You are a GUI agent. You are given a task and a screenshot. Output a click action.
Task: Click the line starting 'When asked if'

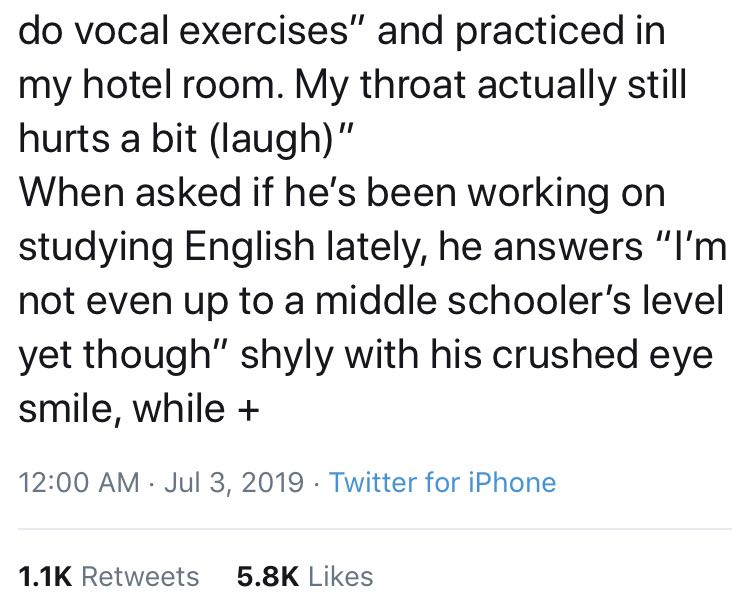click(342, 194)
